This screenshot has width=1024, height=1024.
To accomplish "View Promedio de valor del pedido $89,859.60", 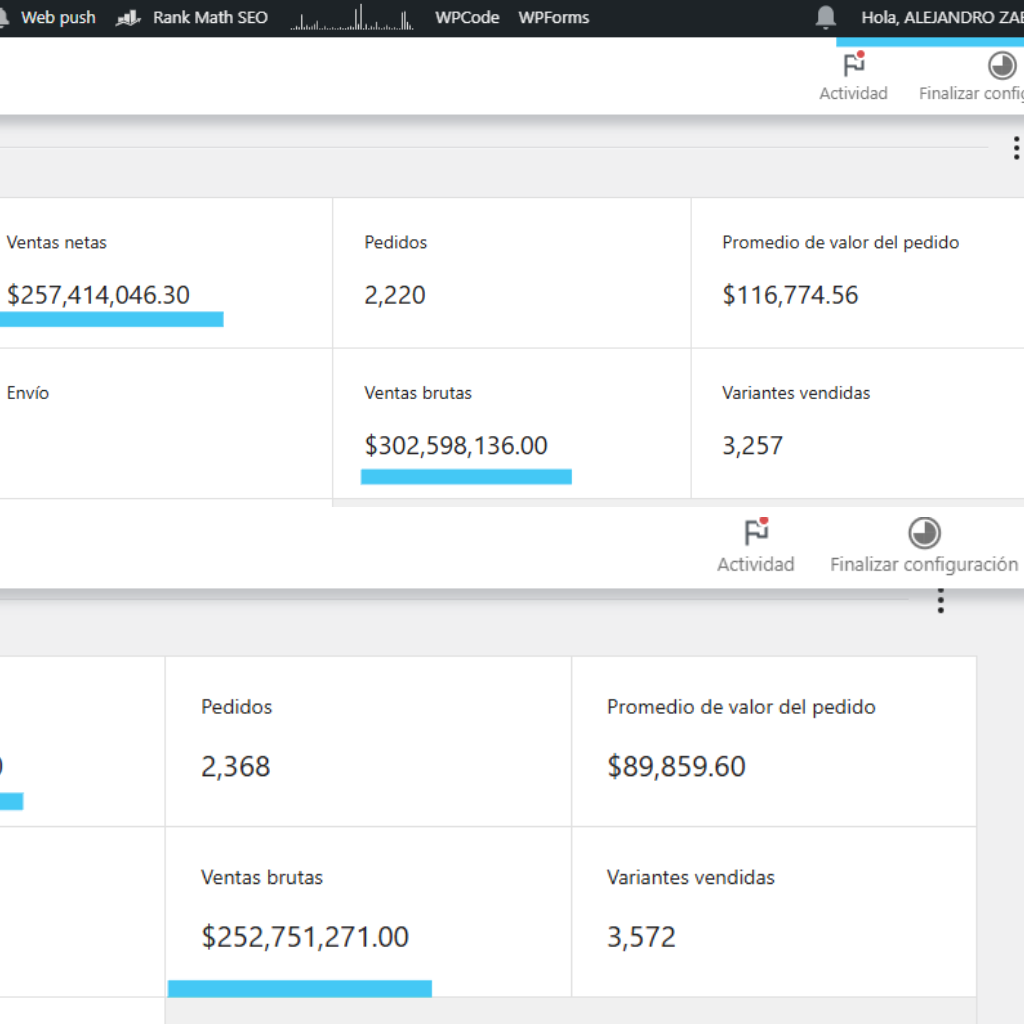I will (x=773, y=741).
